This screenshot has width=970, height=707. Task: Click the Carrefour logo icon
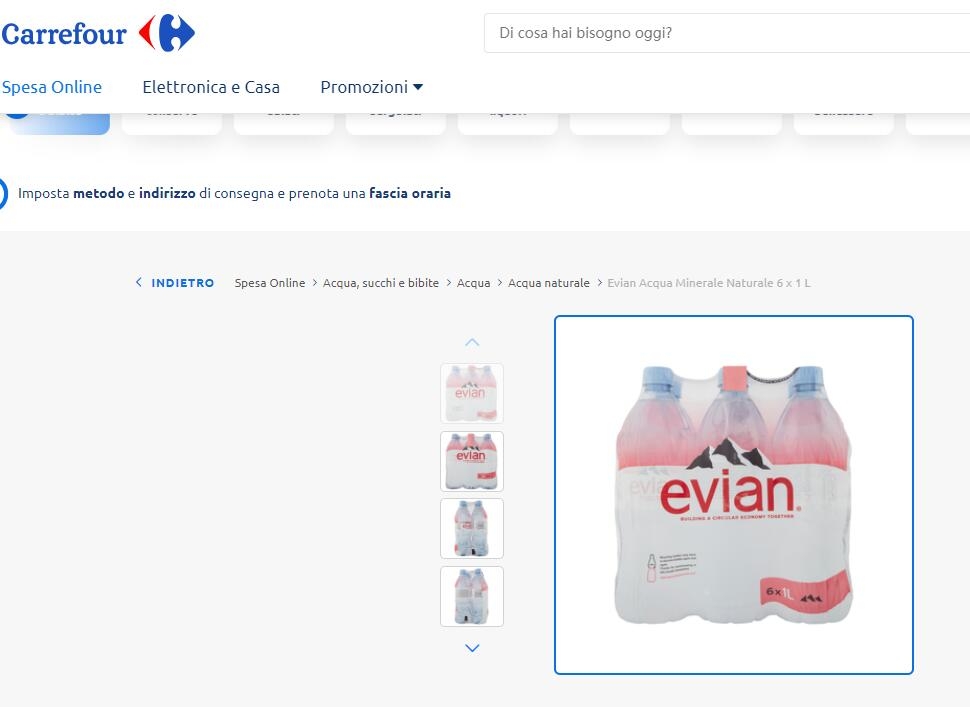(x=166, y=33)
